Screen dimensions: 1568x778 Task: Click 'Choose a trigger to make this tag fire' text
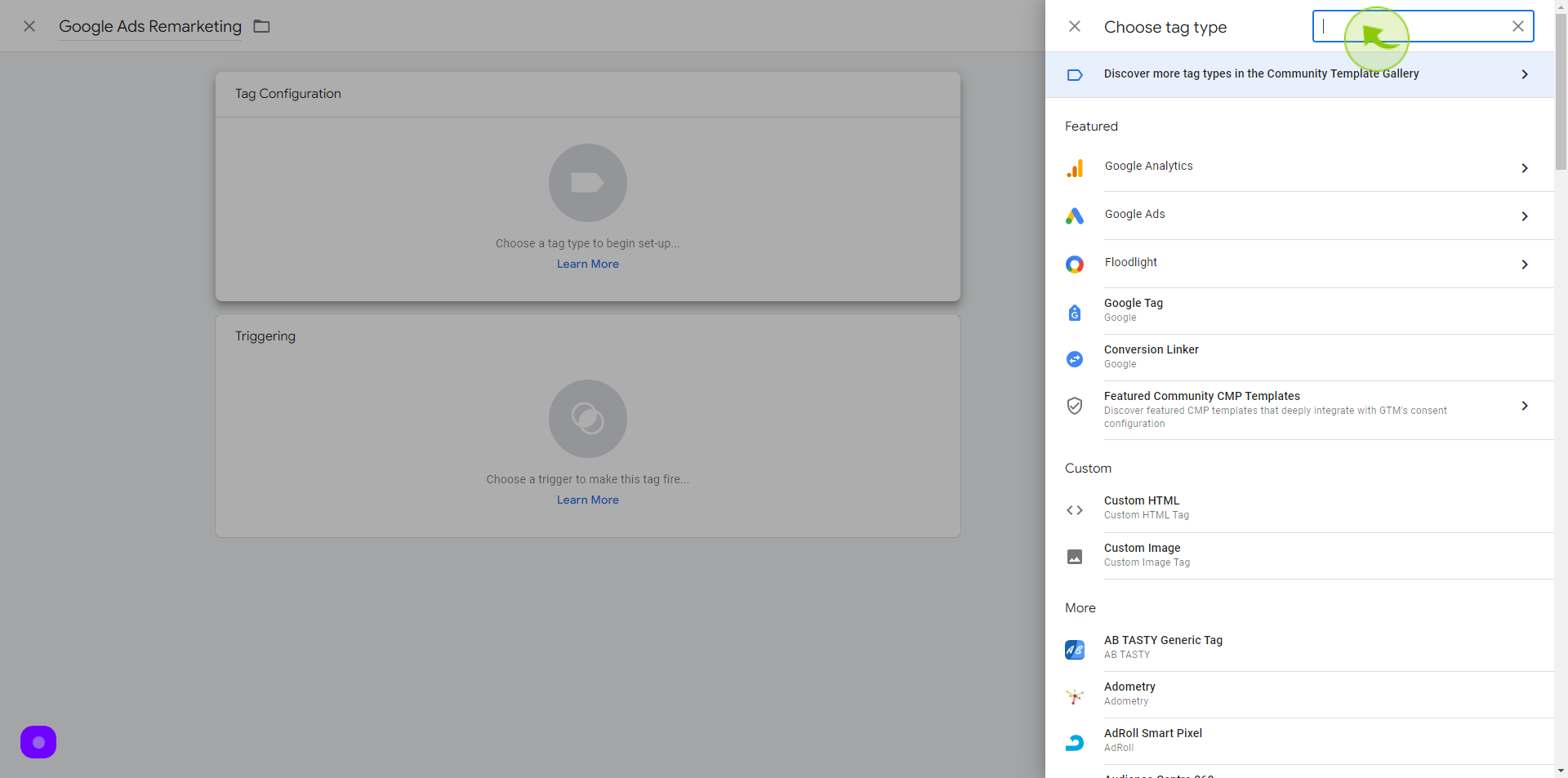pos(588,479)
